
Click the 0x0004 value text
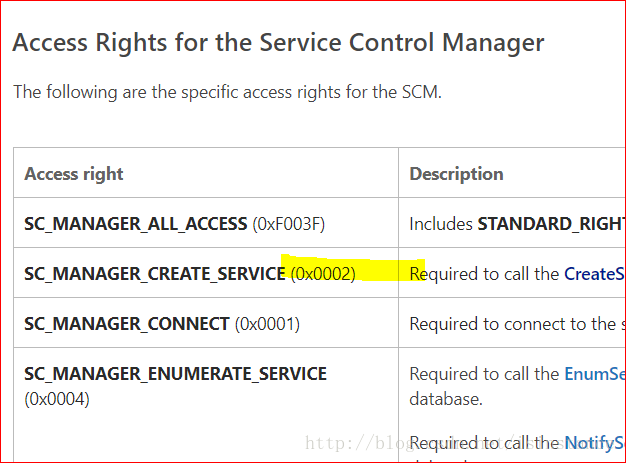[57, 399]
